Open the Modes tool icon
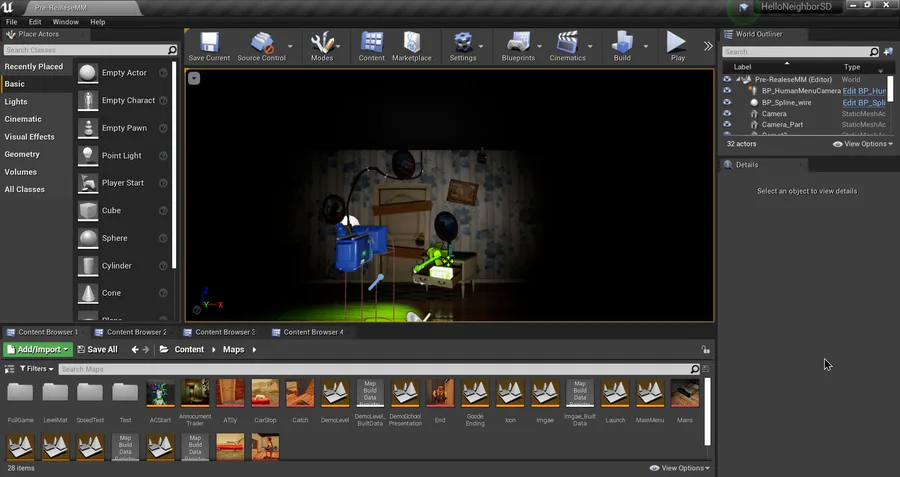The image size is (900, 477). 322,43
